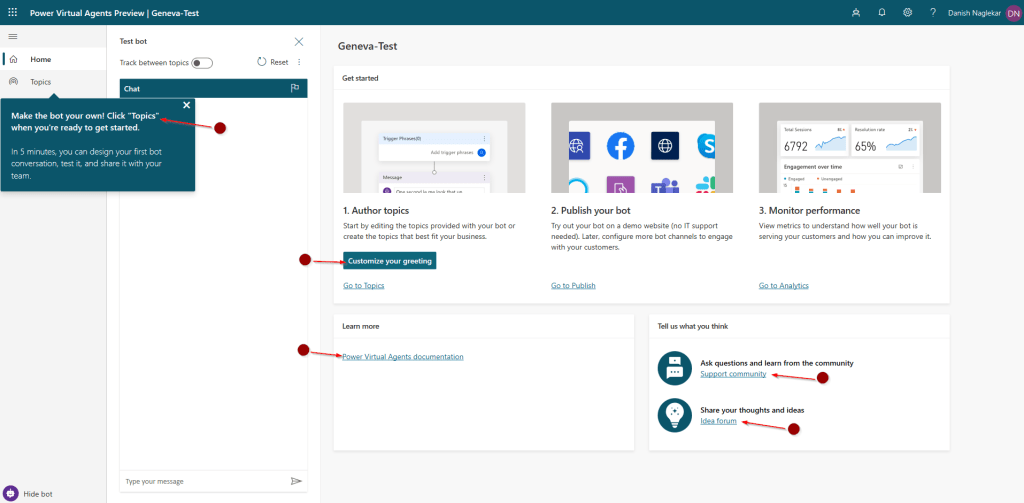This screenshot has width=1024, height=503.
Task: Click the Reset conversation icon
Action: coord(262,62)
